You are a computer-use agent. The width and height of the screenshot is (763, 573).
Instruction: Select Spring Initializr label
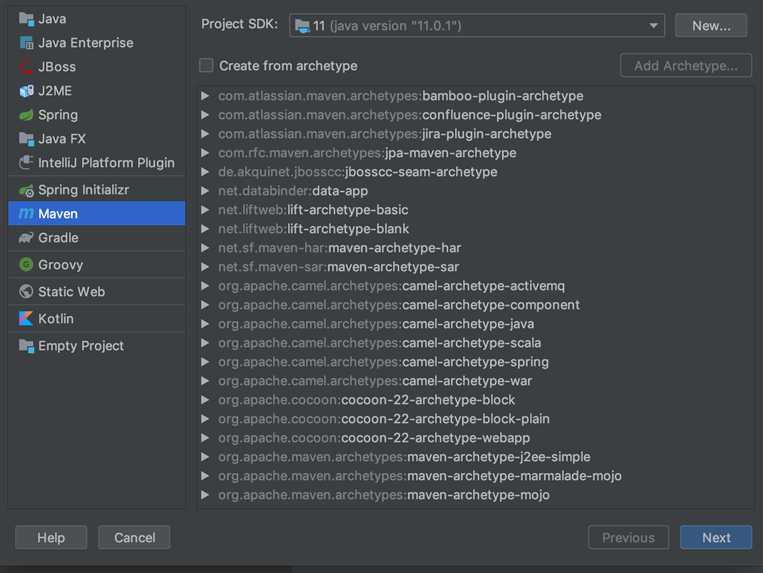84,190
